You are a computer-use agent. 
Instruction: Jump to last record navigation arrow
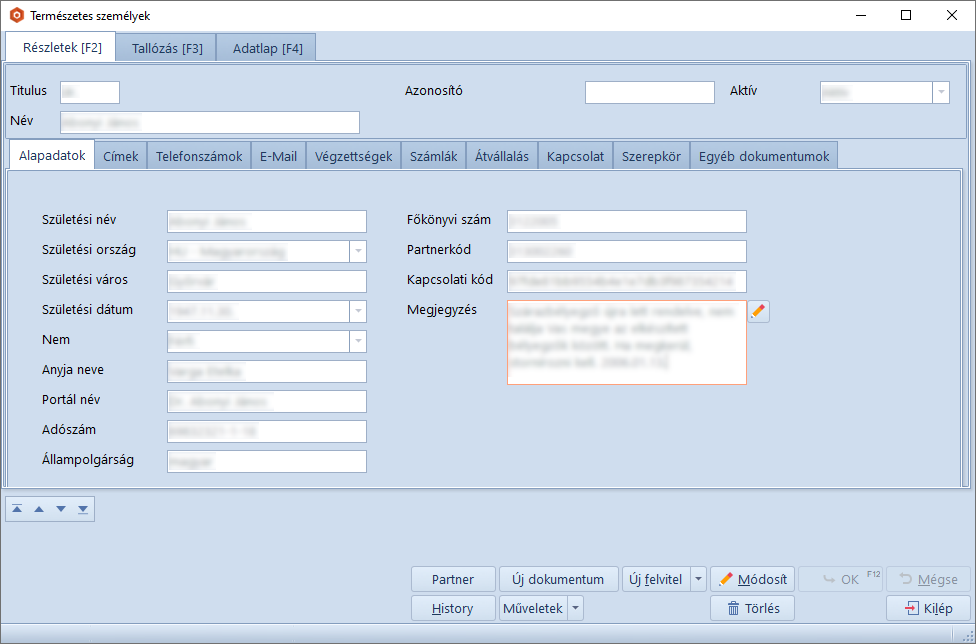(83, 509)
